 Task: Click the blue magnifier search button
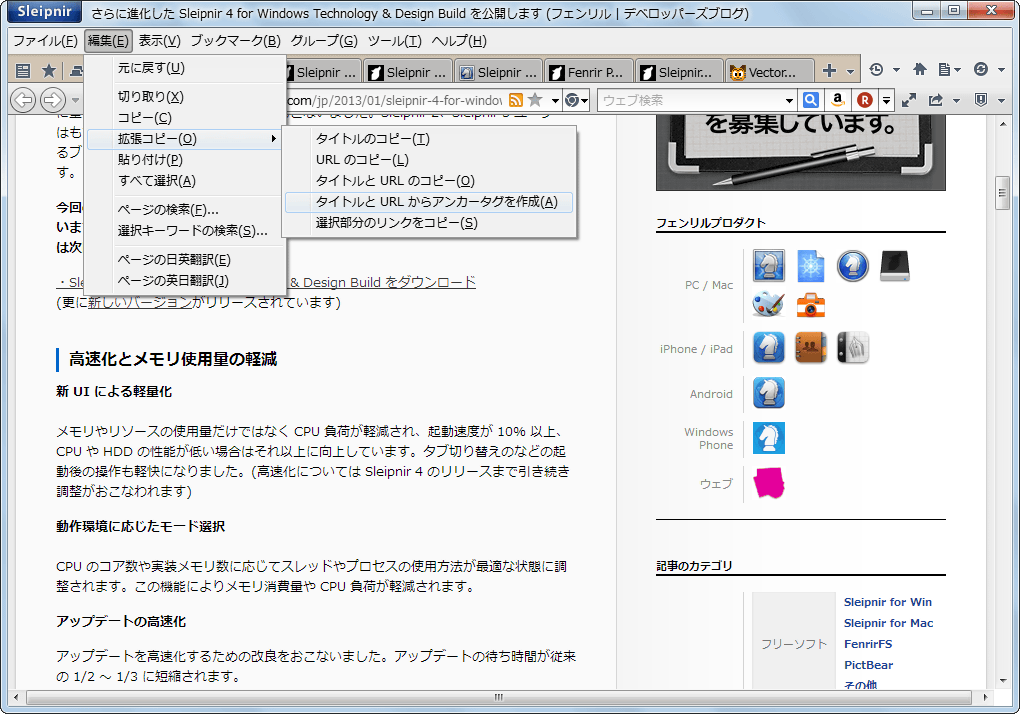[811, 100]
